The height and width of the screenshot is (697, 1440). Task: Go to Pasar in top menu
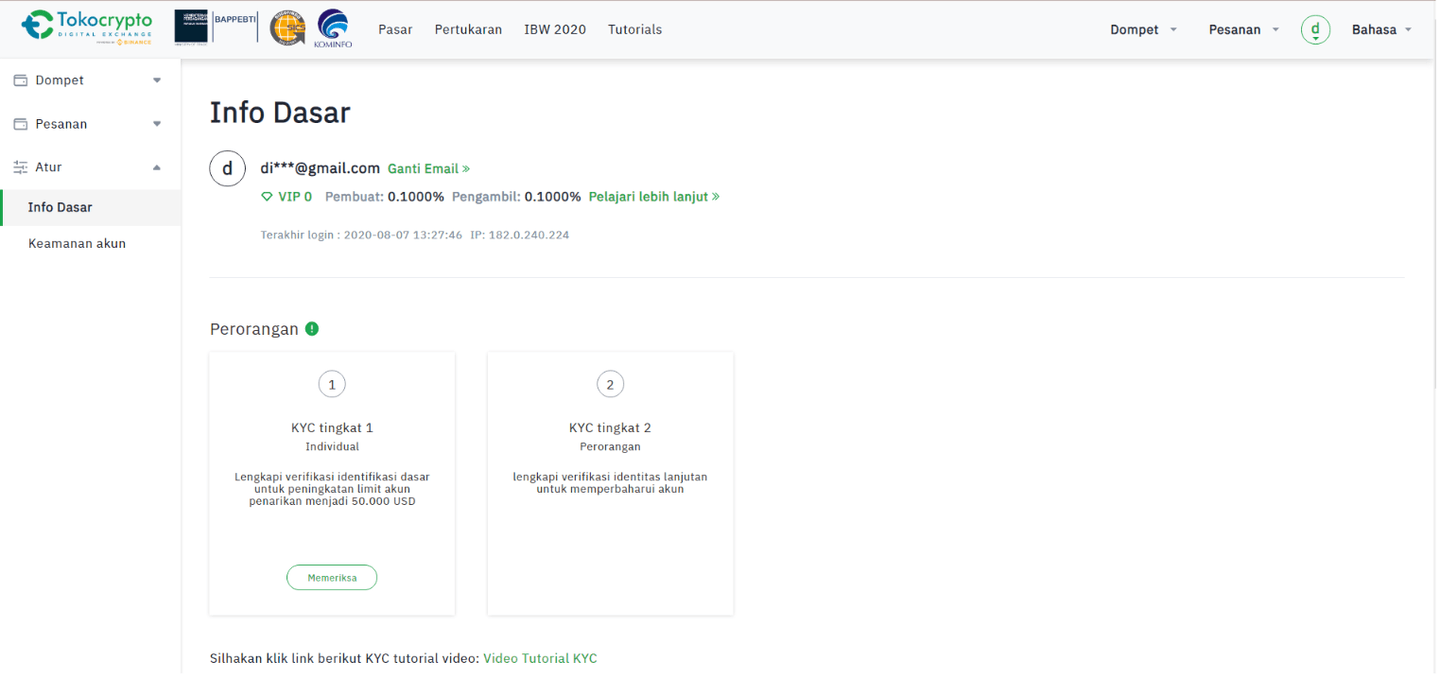tap(395, 30)
